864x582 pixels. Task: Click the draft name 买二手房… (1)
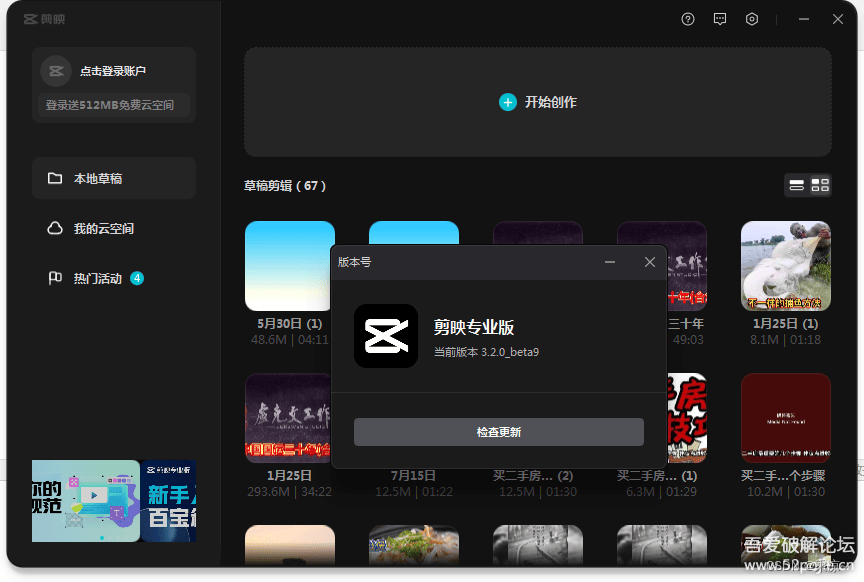pyautogui.click(x=657, y=476)
